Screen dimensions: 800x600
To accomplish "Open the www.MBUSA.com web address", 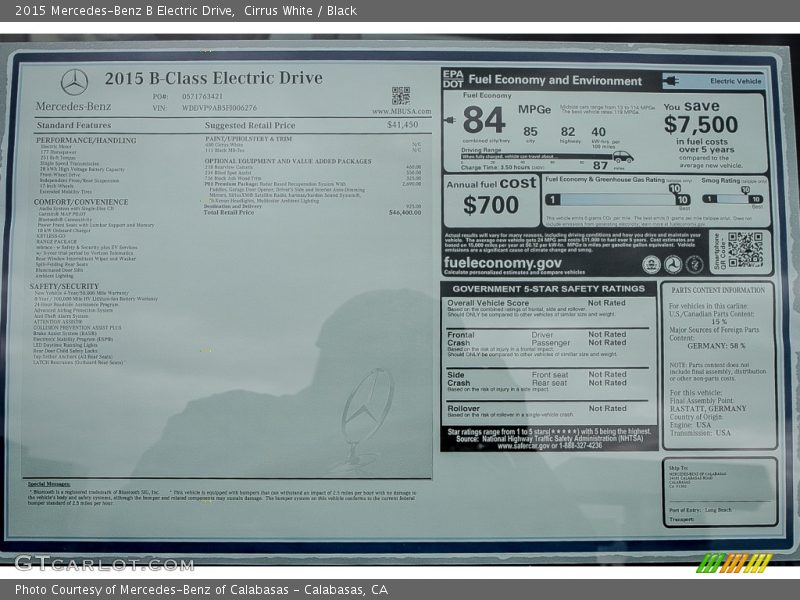I will [402, 111].
